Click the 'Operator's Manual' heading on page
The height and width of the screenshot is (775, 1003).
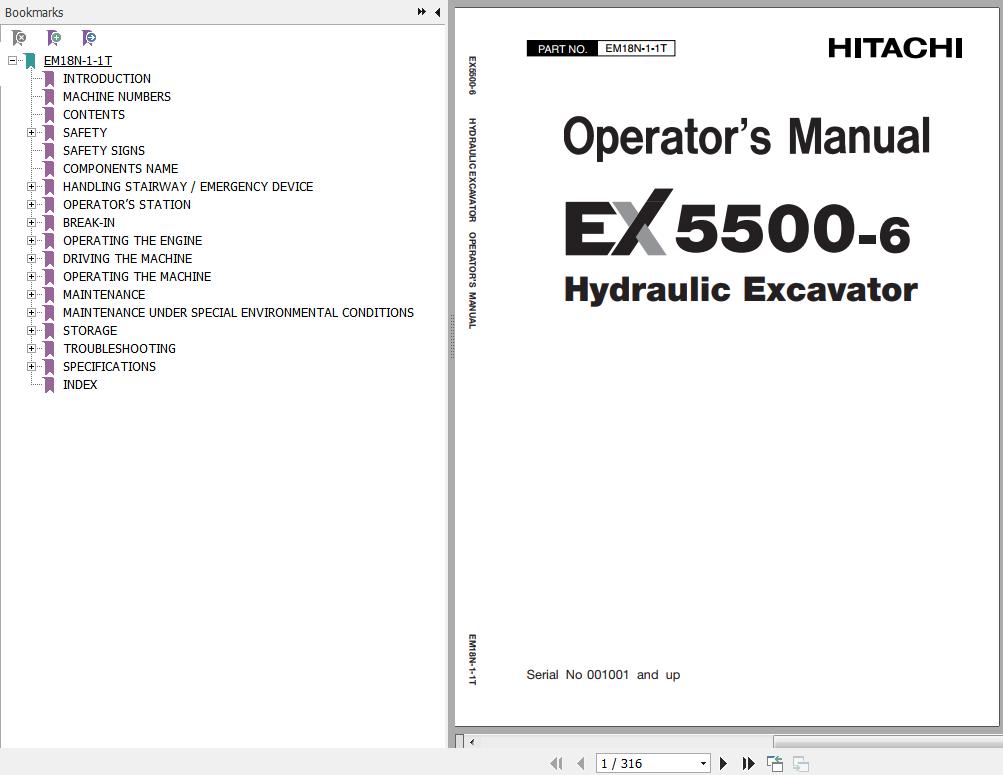point(746,136)
